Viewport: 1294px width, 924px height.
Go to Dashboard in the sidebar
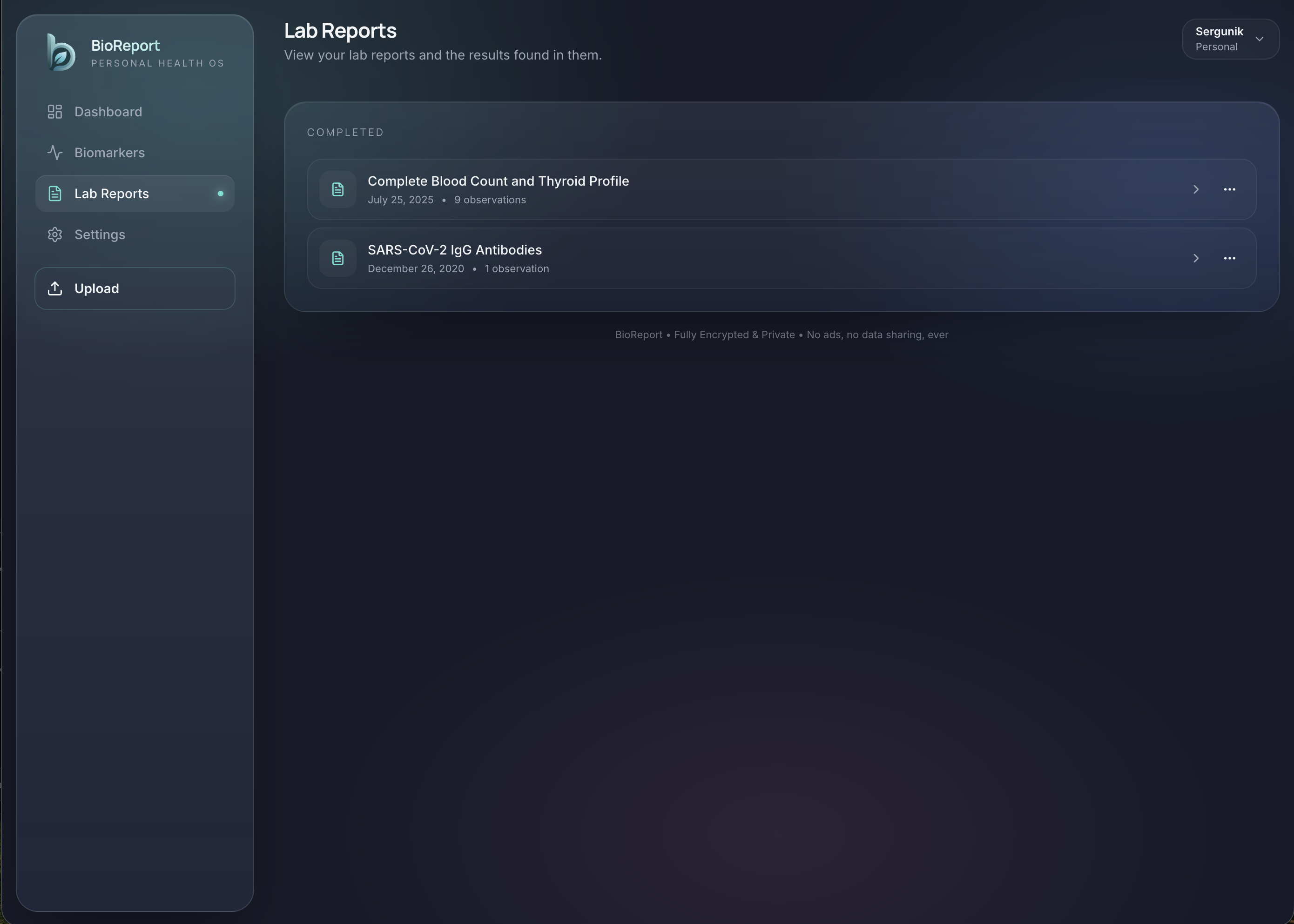click(x=135, y=112)
